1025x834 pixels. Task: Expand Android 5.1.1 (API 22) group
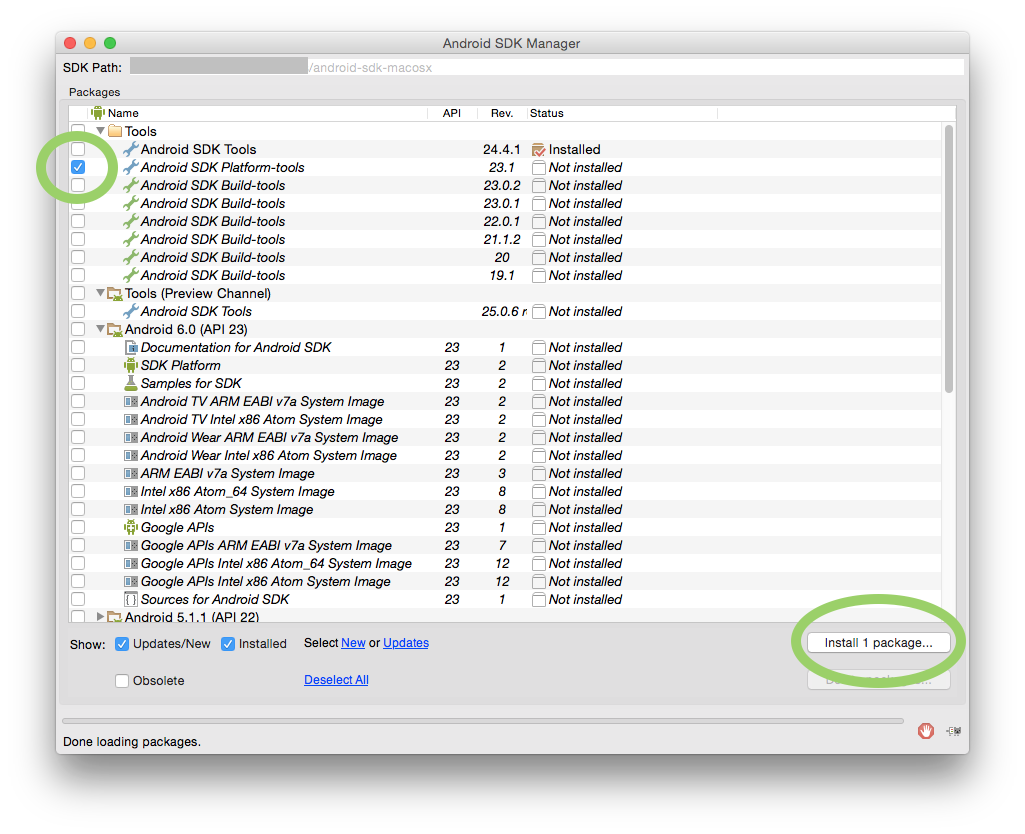pyautogui.click(x=100, y=616)
